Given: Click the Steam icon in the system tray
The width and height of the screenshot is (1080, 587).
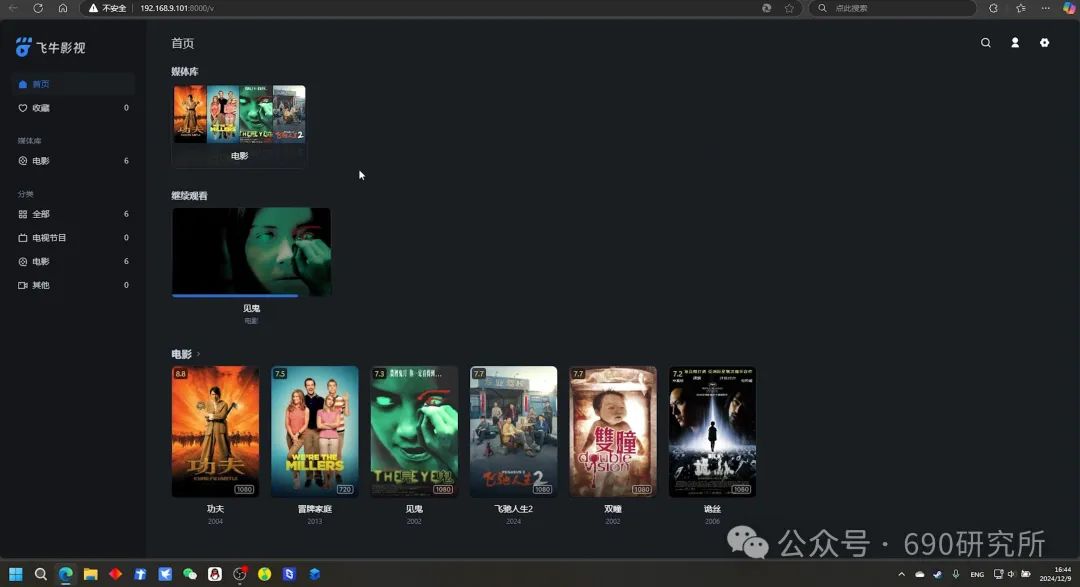Looking at the screenshot, I should (x=937, y=574).
